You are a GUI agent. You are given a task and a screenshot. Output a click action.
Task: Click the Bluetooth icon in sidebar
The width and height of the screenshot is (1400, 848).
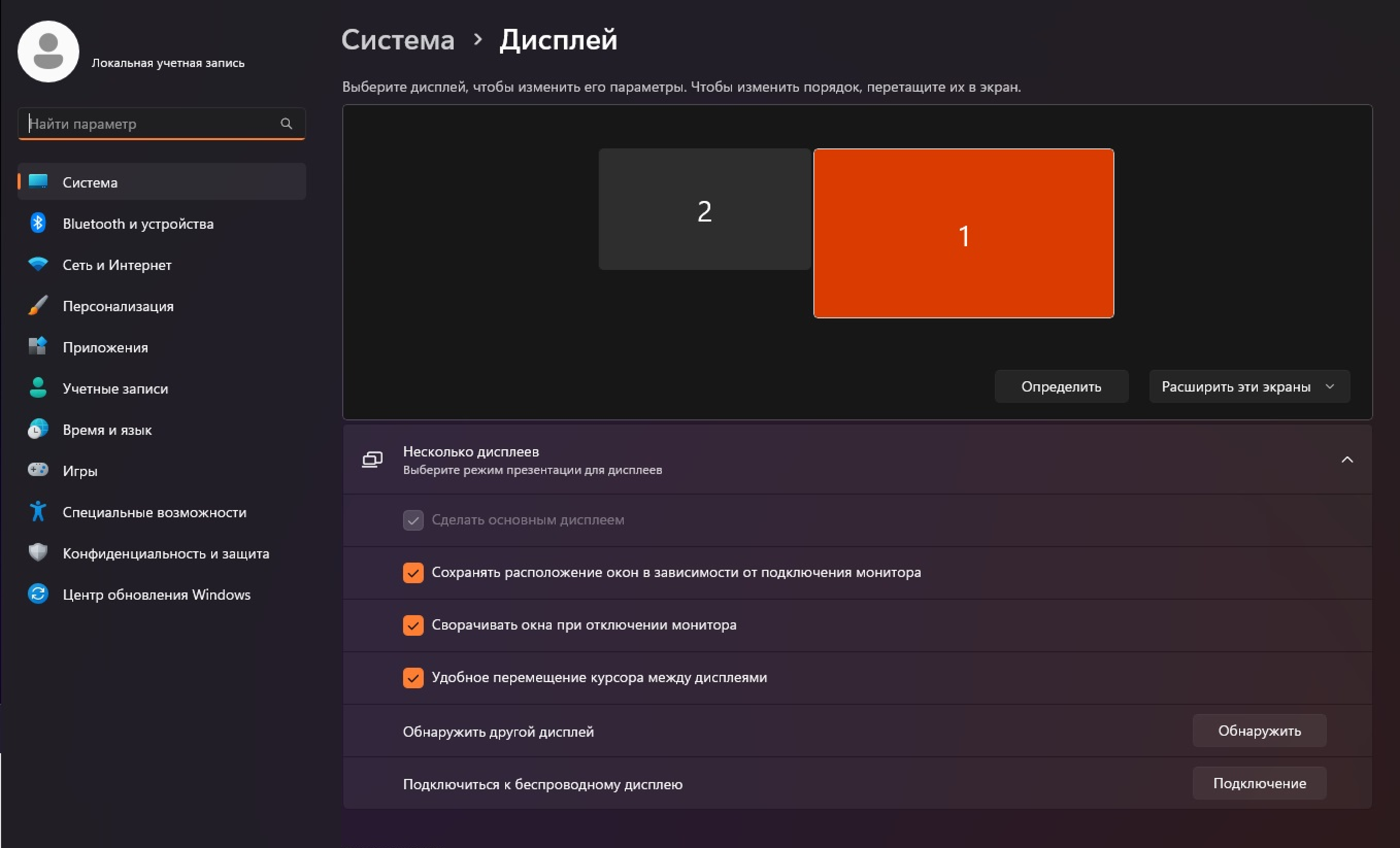click(38, 223)
